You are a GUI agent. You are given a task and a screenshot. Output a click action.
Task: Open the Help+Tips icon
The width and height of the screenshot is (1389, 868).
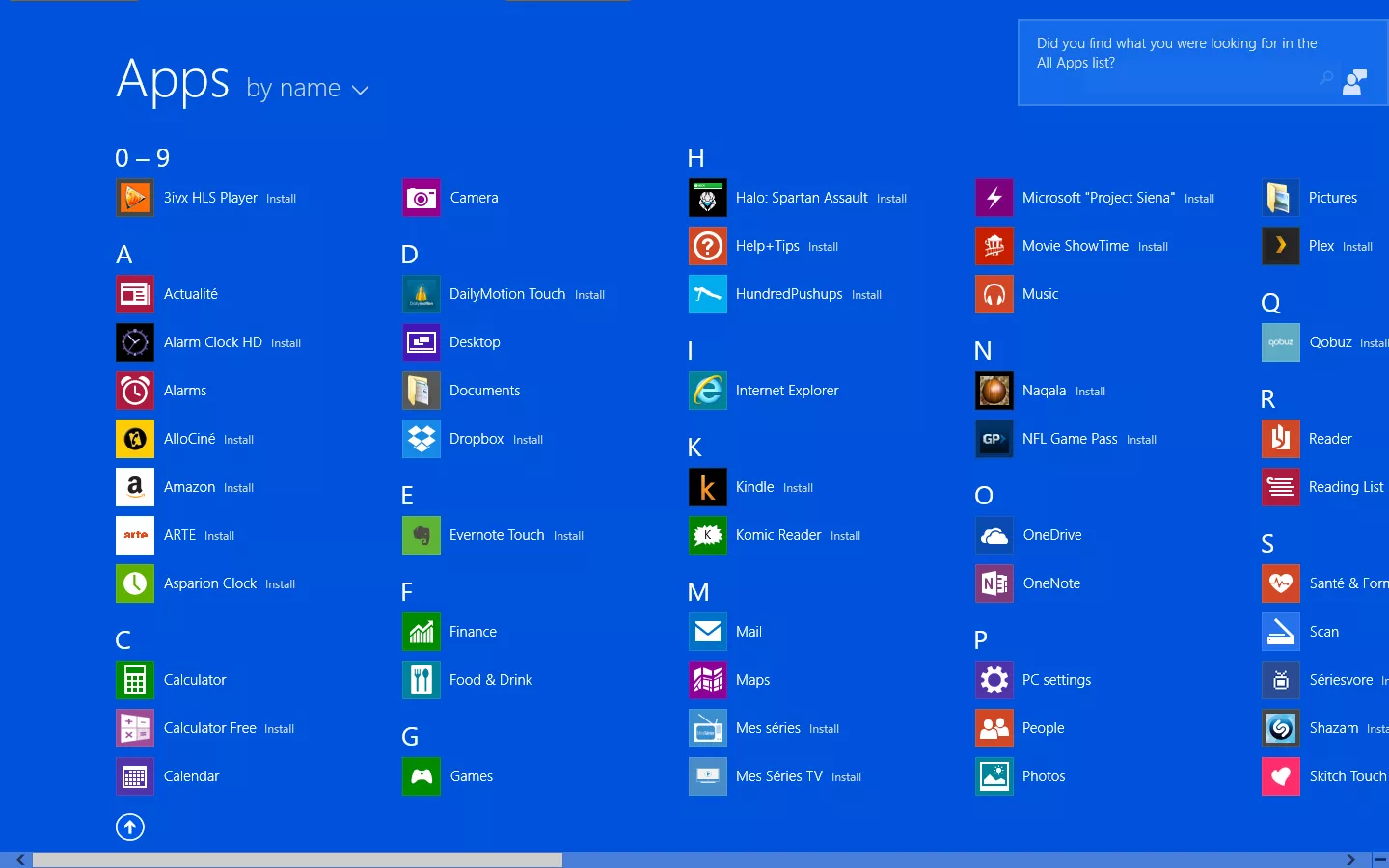pos(708,246)
